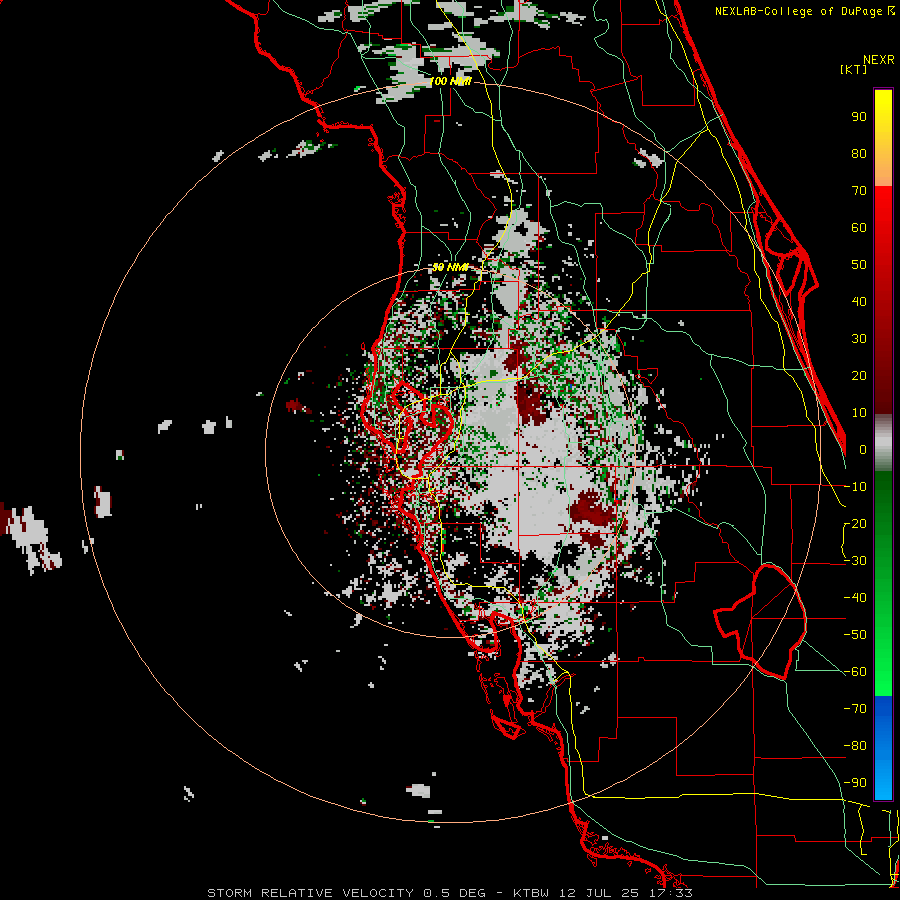Screen dimensions: 900x900
Task: Select the positive 30 scale label
Action: tap(859, 339)
